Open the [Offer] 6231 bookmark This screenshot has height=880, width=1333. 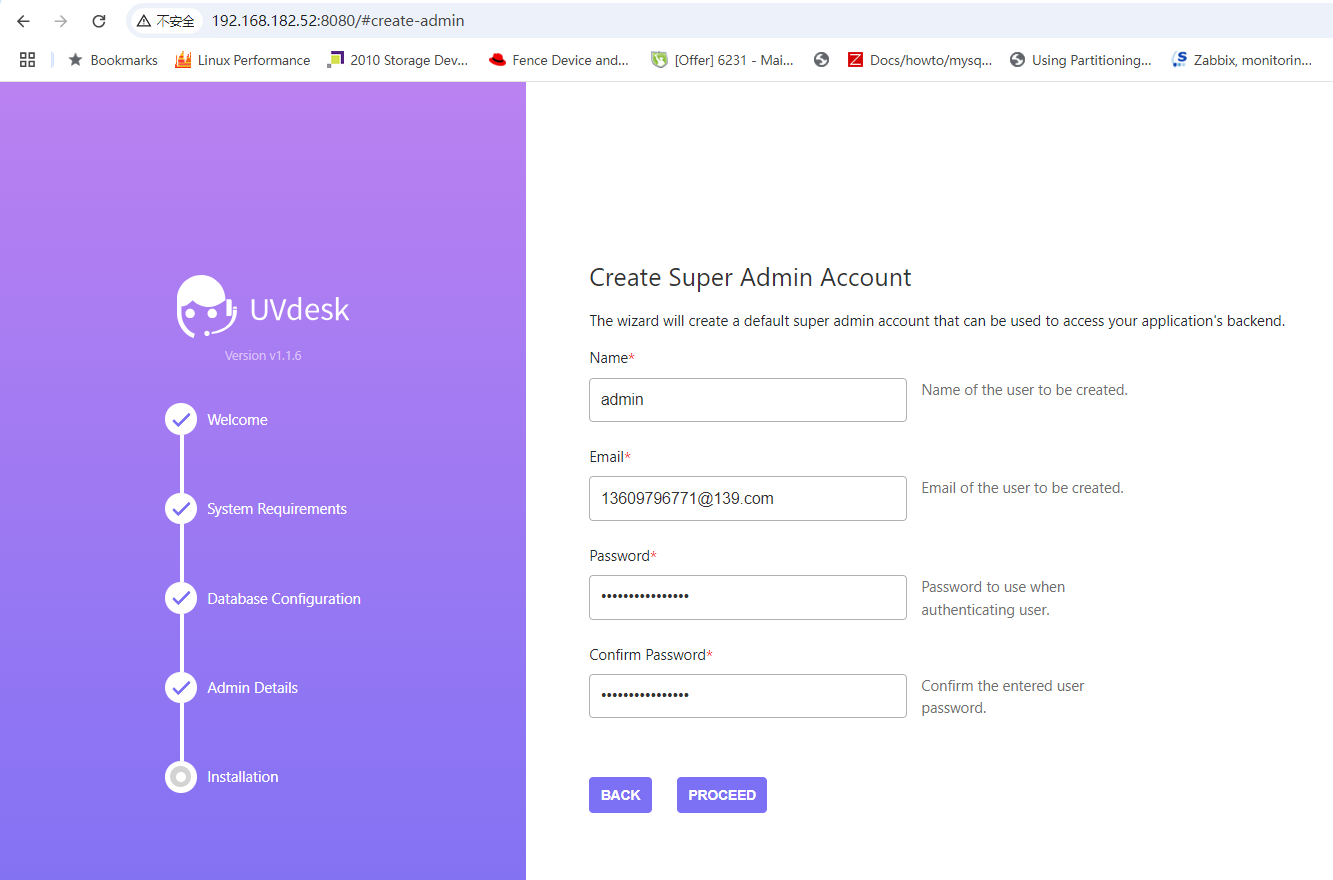coord(722,60)
